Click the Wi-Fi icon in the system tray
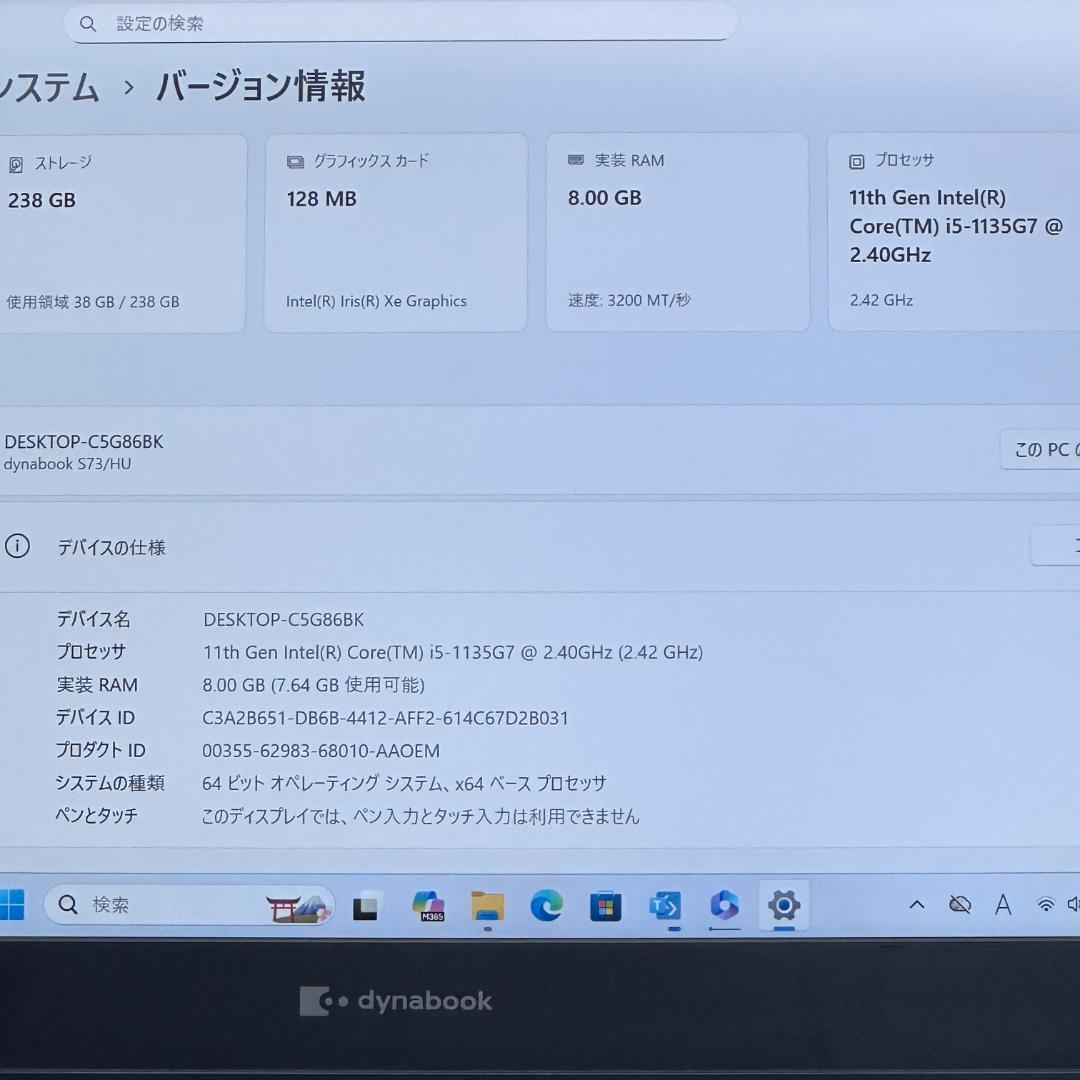1080x1080 pixels. (x=1047, y=904)
